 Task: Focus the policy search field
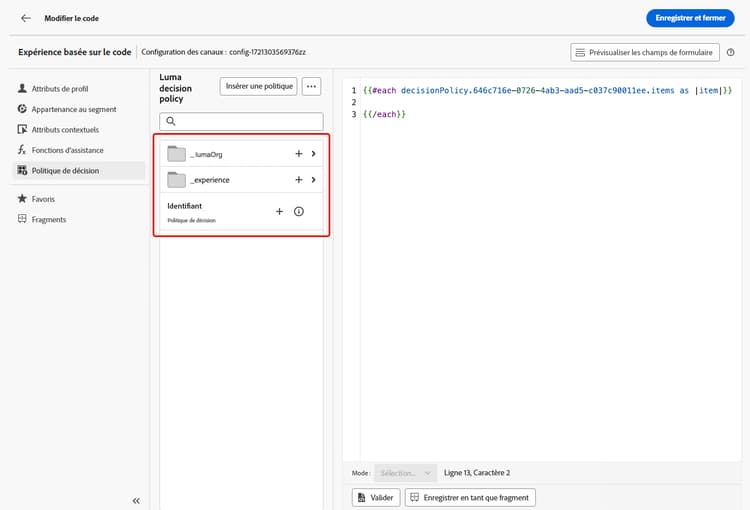(x=241, y=122)
